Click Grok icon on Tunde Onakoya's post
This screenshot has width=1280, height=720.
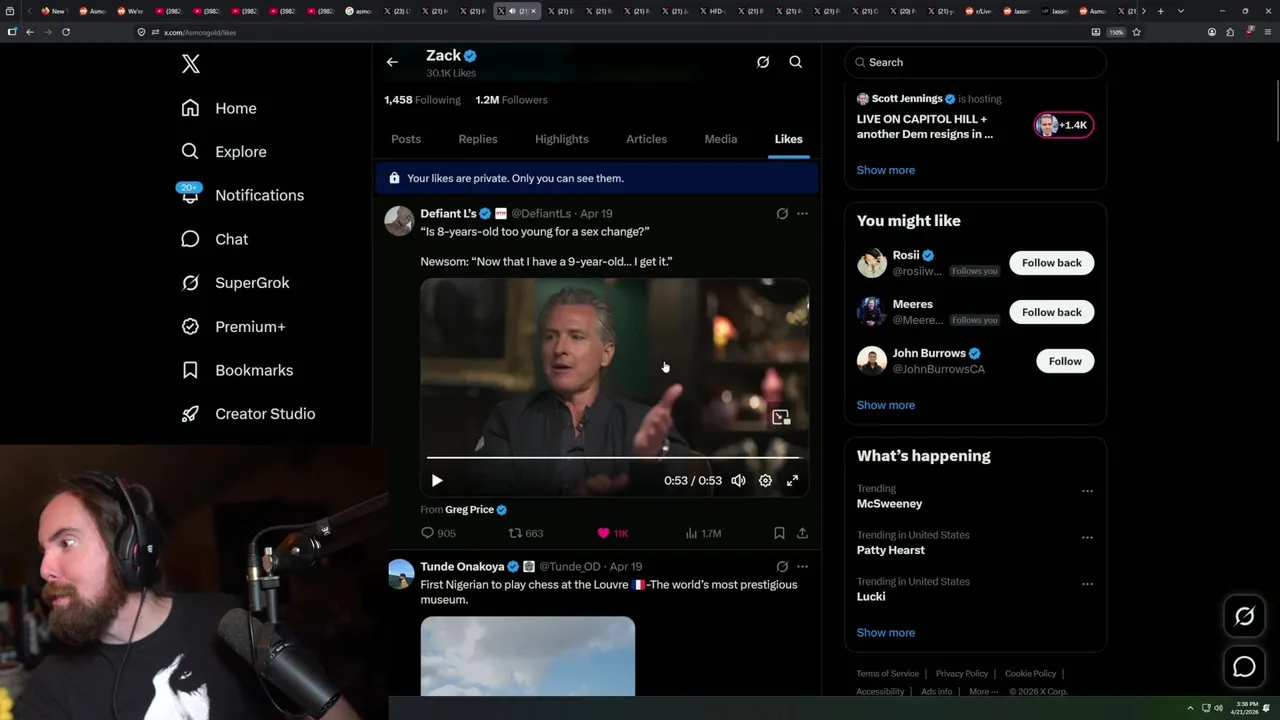tap(782, 567)
